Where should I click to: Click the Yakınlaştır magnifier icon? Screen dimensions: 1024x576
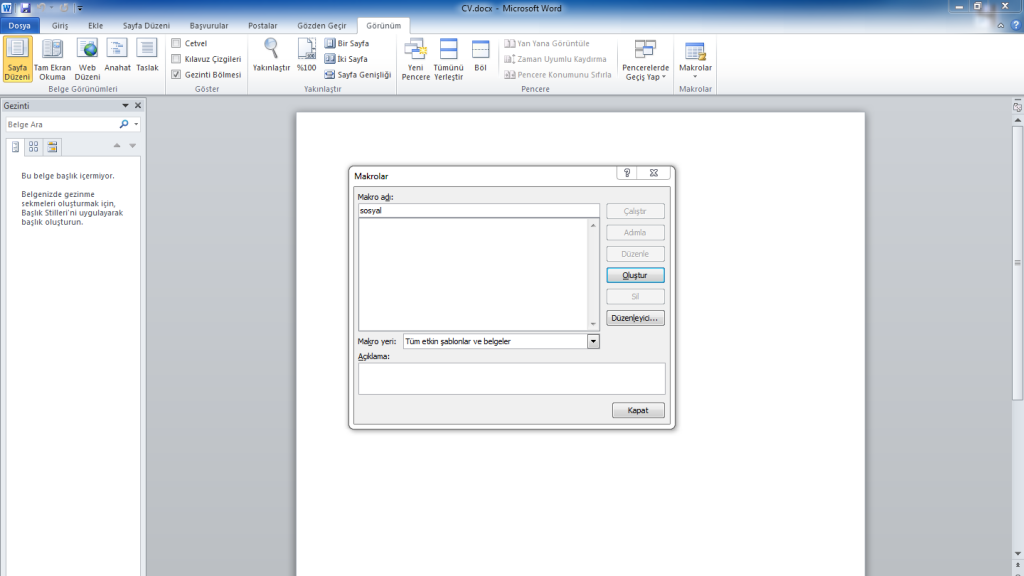tap(271, 48)
